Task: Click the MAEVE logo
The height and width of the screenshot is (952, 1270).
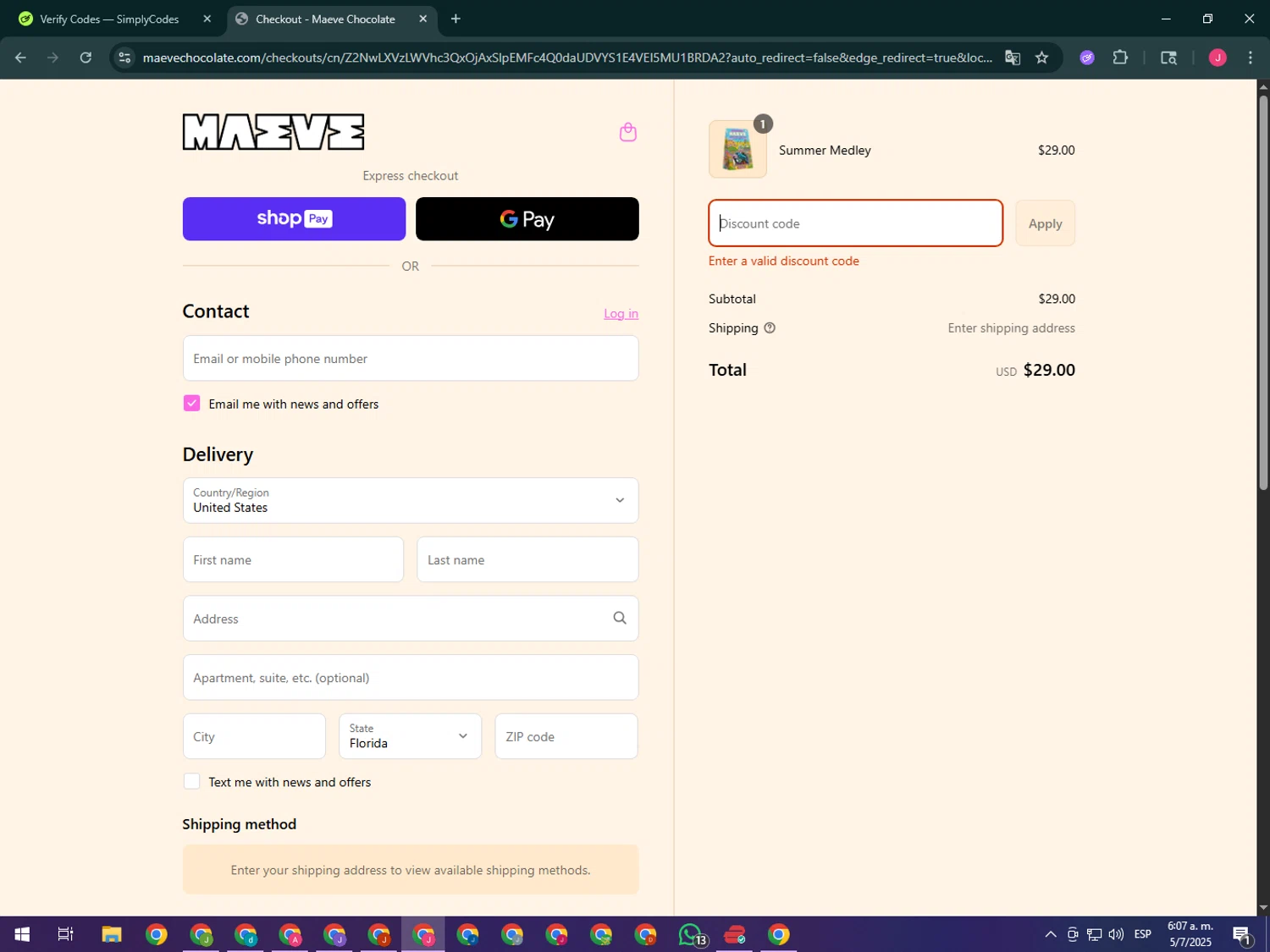Action: (273, 132)
